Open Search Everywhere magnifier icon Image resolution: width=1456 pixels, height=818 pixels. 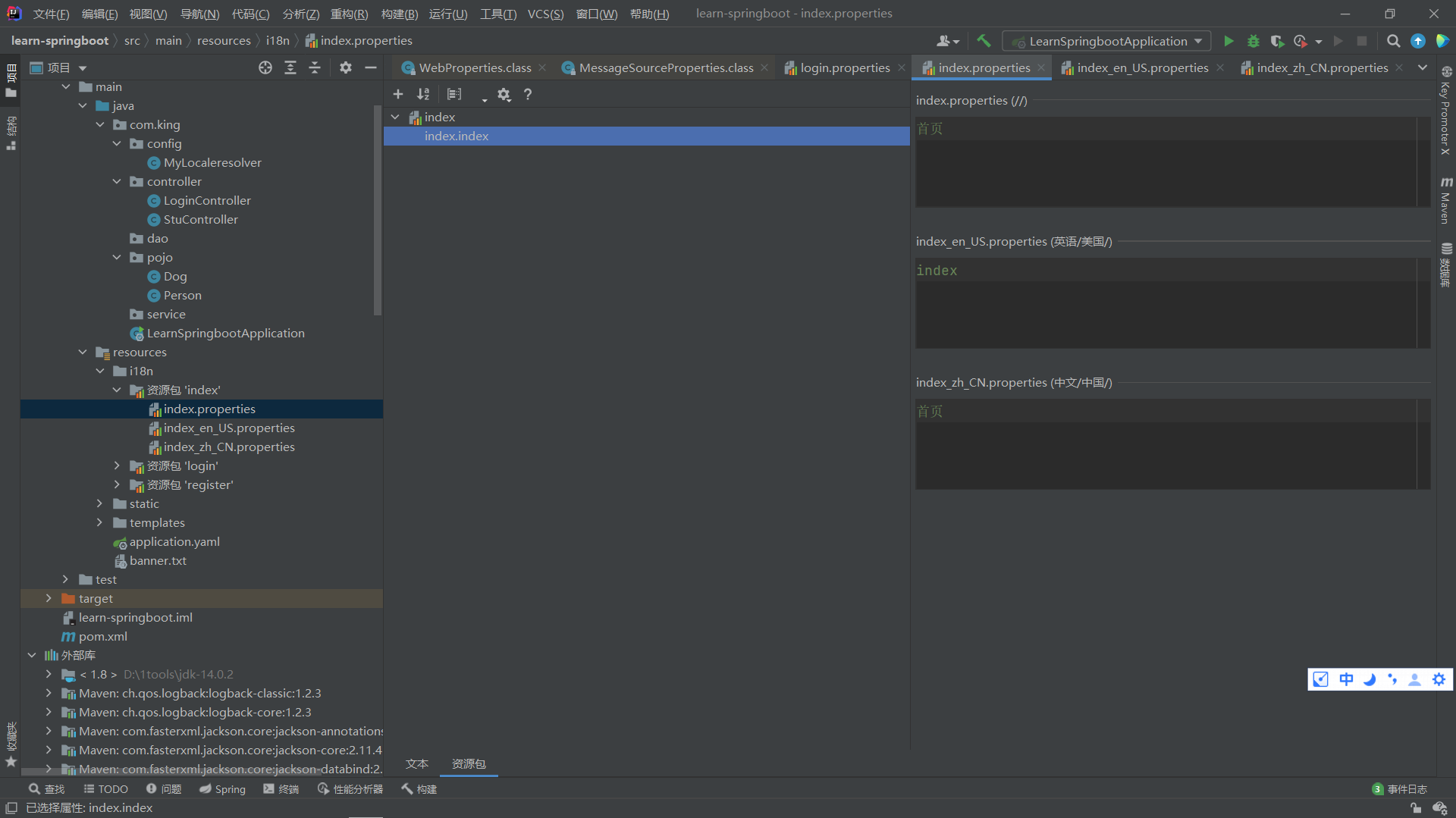coord(1393,41)
